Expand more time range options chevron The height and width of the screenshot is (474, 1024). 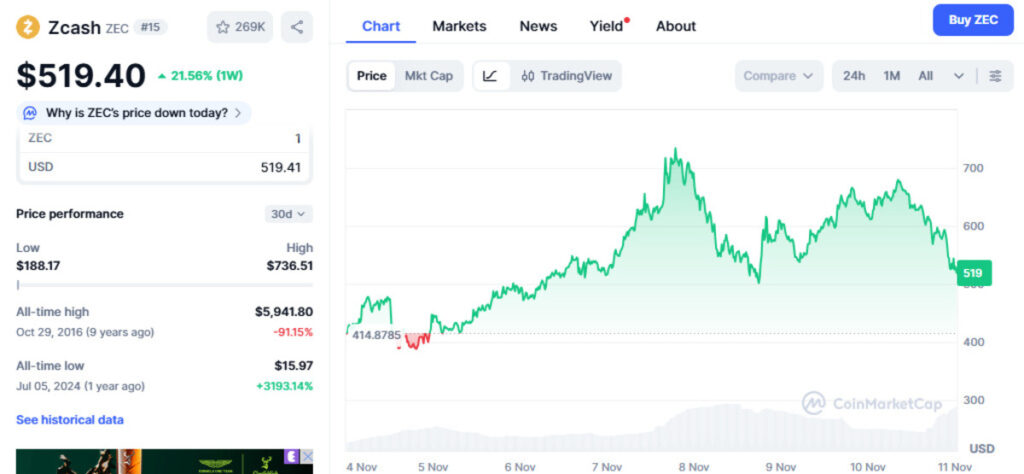pos(959,76)
